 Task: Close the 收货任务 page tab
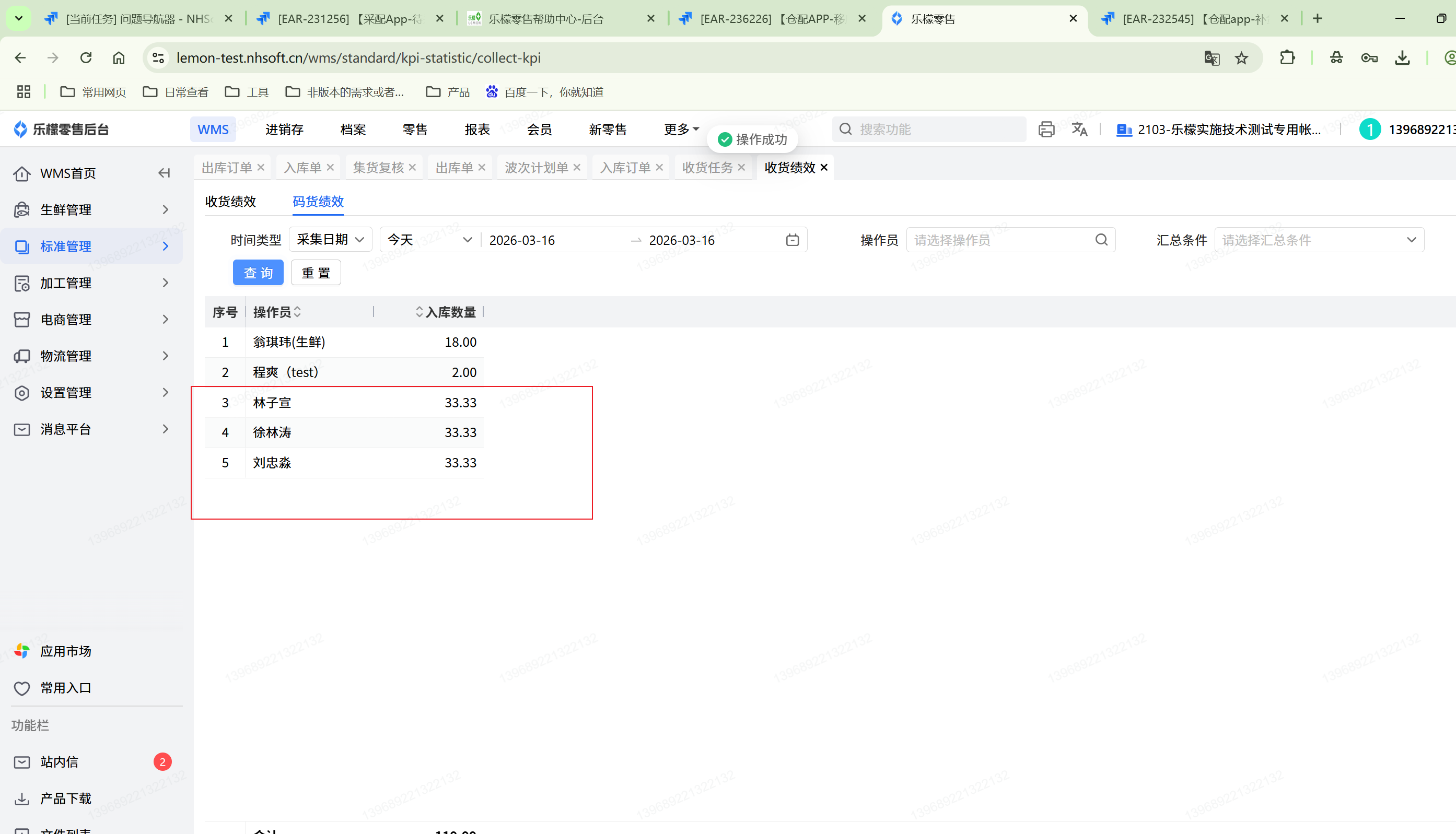click(741, 167)
